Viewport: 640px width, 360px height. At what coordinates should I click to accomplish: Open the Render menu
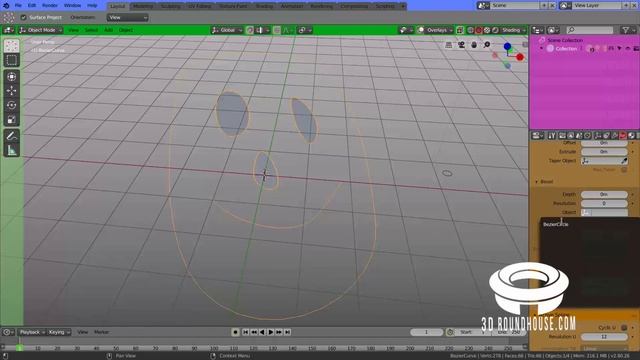pyautogui.click(x=50, y=6)
